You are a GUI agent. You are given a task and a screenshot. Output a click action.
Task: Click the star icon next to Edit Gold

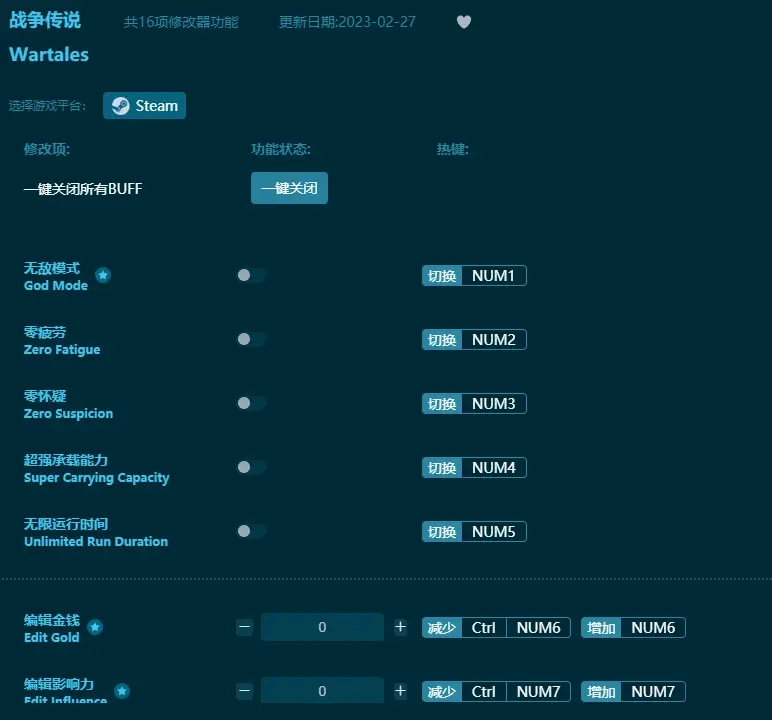pyautogui.click(x=95, y=627)
